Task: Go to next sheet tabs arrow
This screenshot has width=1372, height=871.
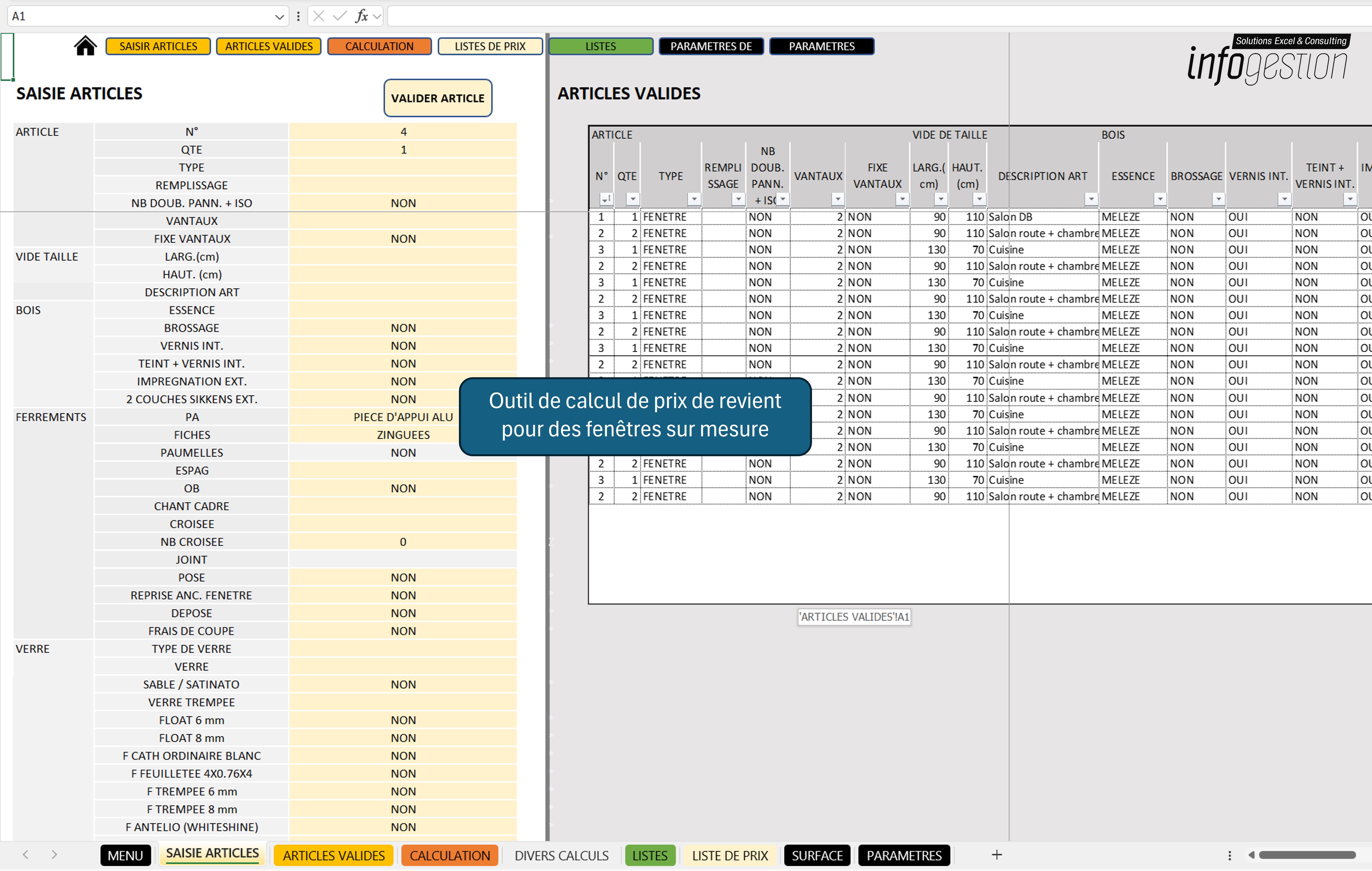Action: 54,854
